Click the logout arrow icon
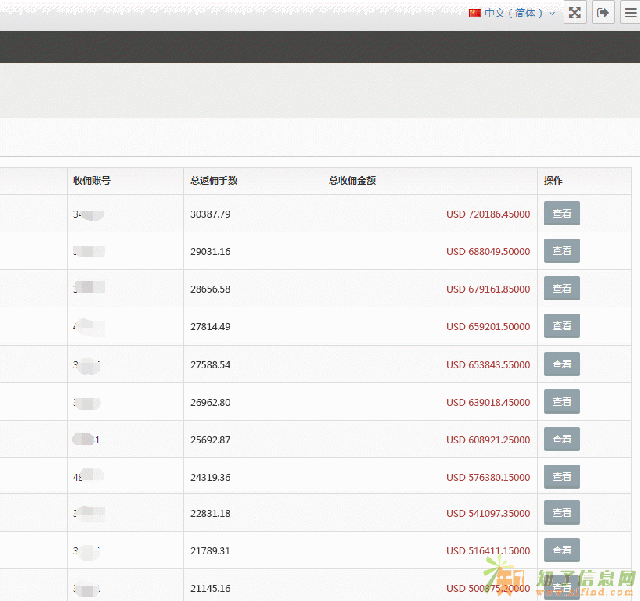The image size is (640, 601). click(x=603, y=13)
